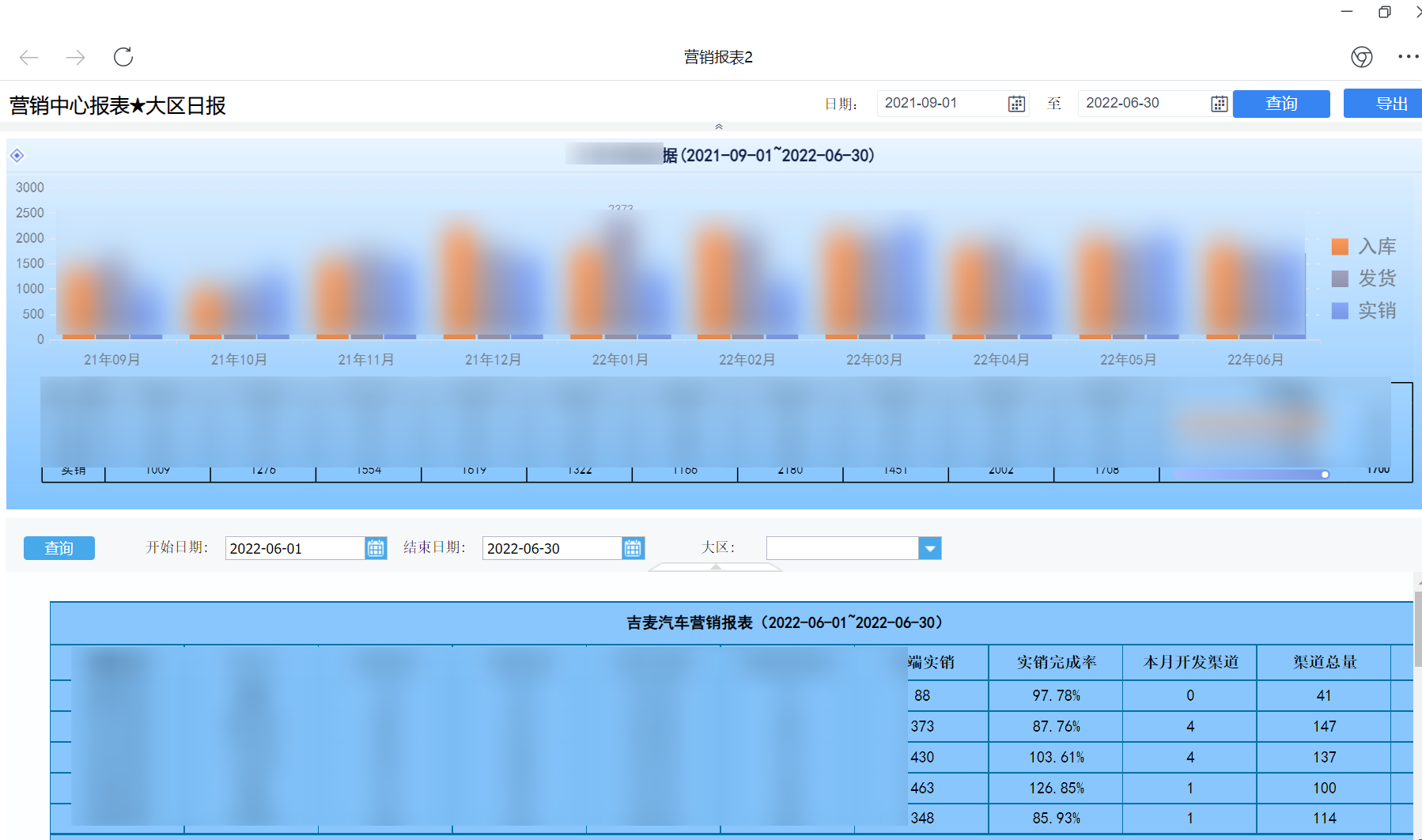Viewport: 1422px width, 840px height.
Task: Toggle 发货 legend series
Action: point(1363,278)
